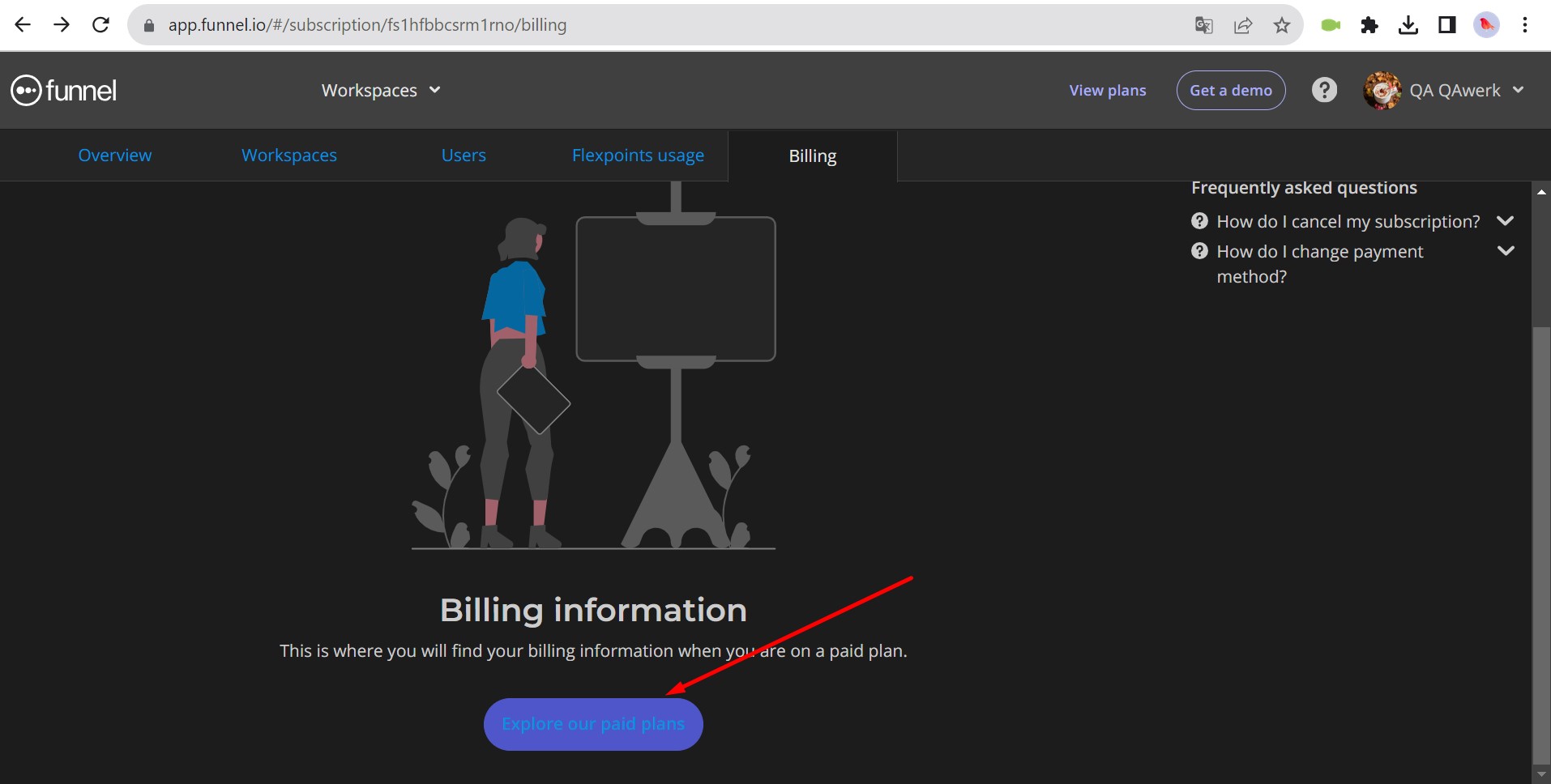Open the Users tab

464,156
